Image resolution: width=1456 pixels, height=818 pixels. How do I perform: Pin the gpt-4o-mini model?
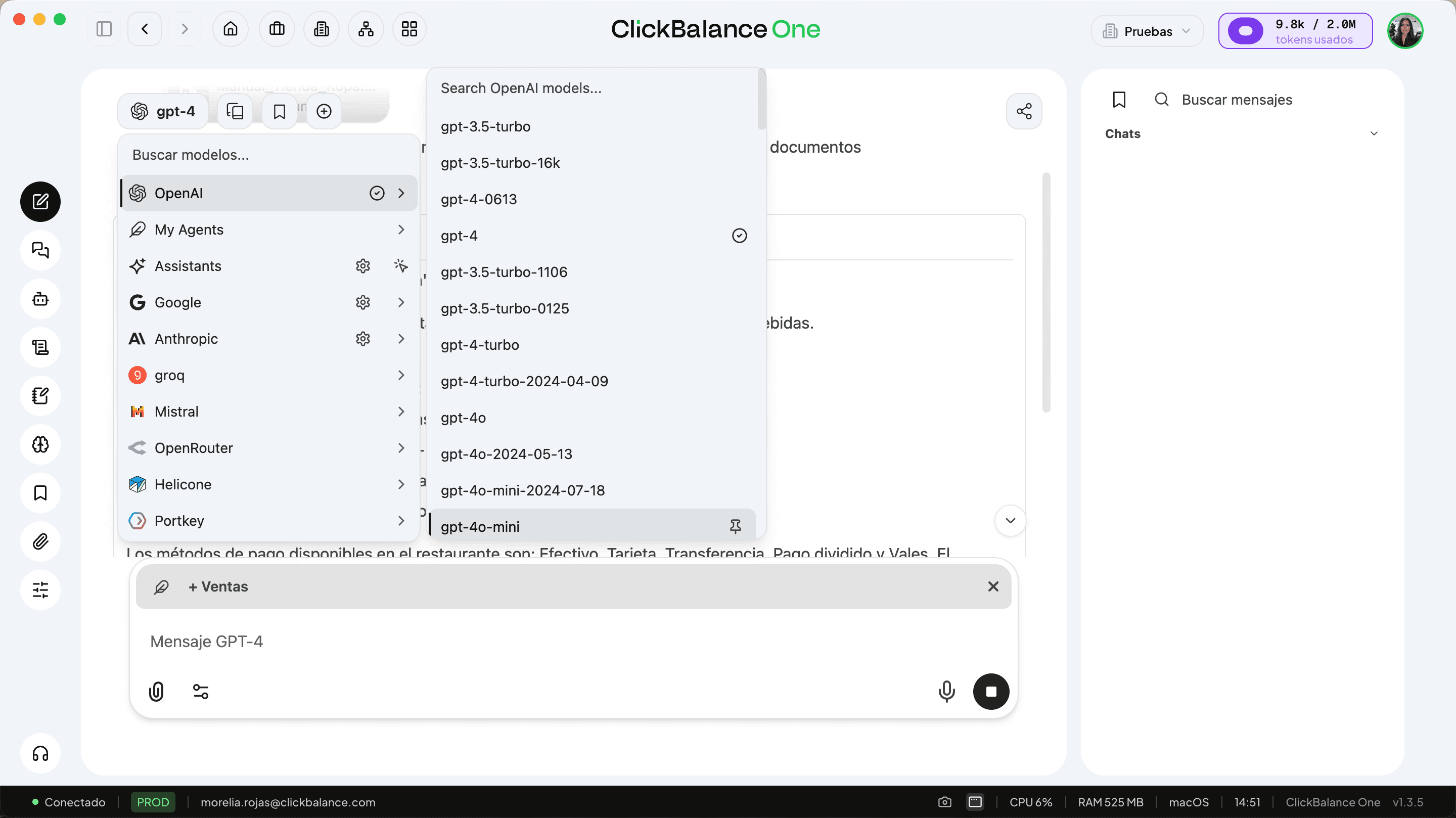[736, 526]
